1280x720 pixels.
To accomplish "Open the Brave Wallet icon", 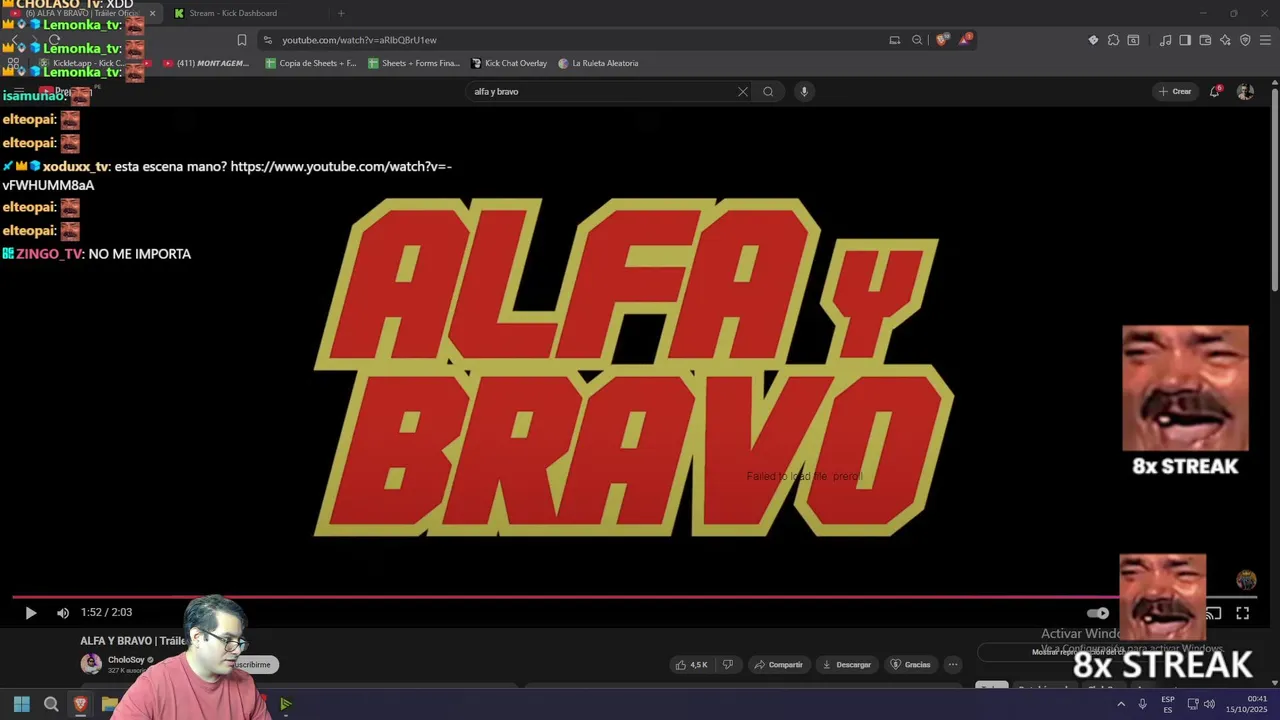I will [x=1205, y=40].
